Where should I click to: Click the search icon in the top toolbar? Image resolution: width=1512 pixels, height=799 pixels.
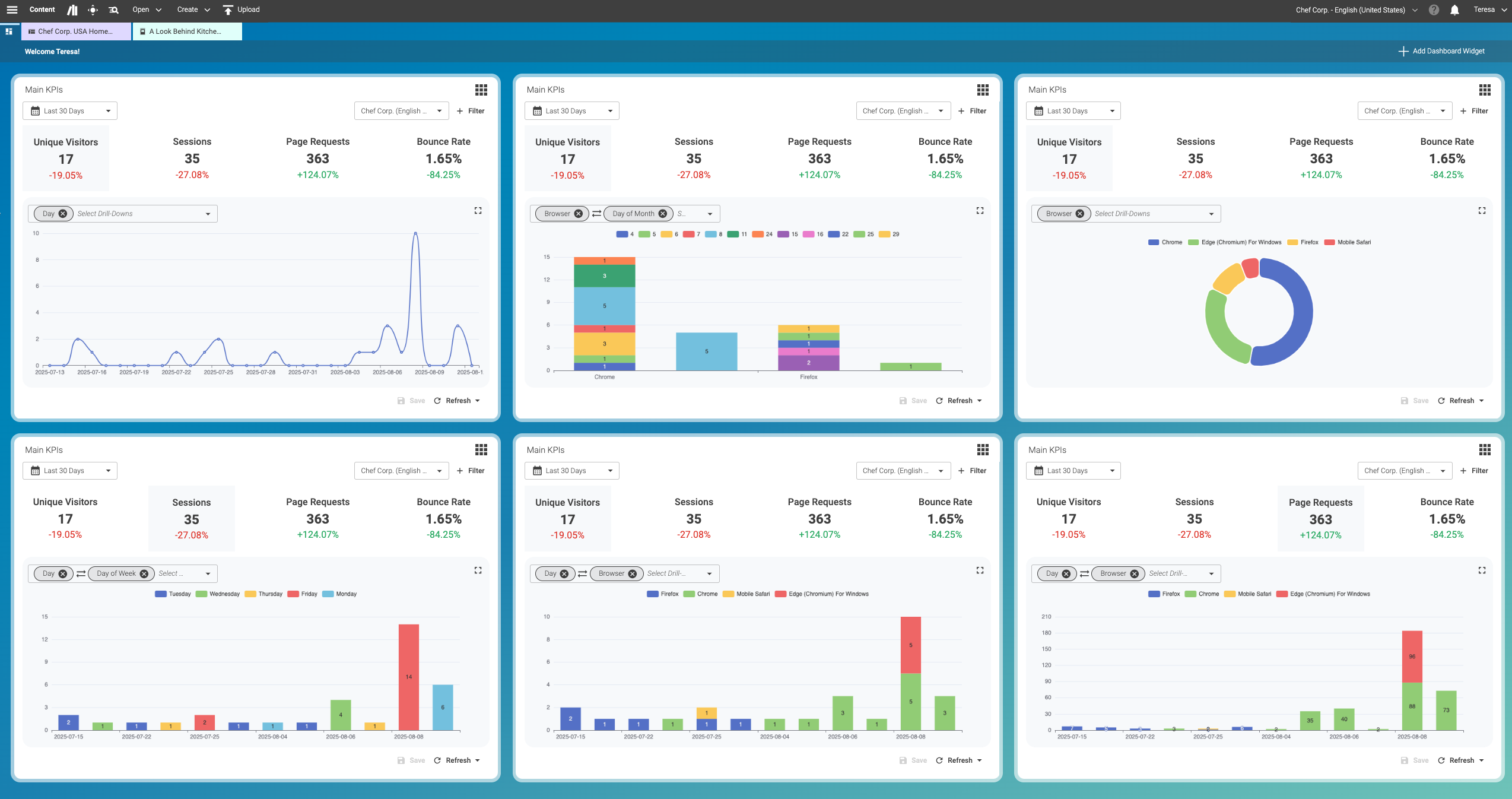[x=113, y=9]
